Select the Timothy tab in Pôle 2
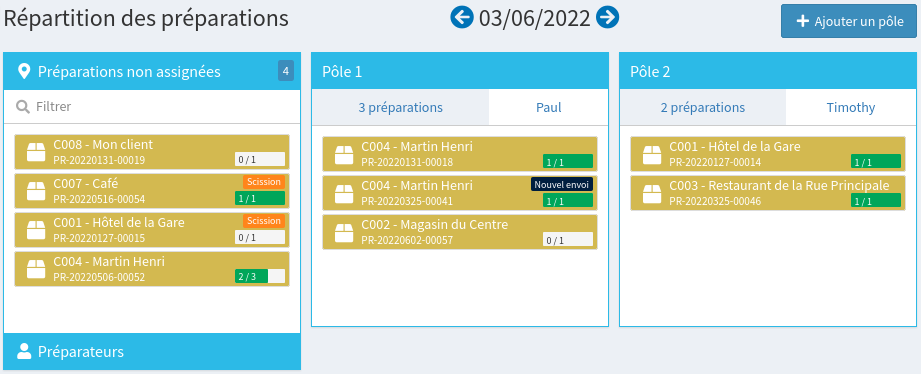The image size is (921, 374). point(851,107)
